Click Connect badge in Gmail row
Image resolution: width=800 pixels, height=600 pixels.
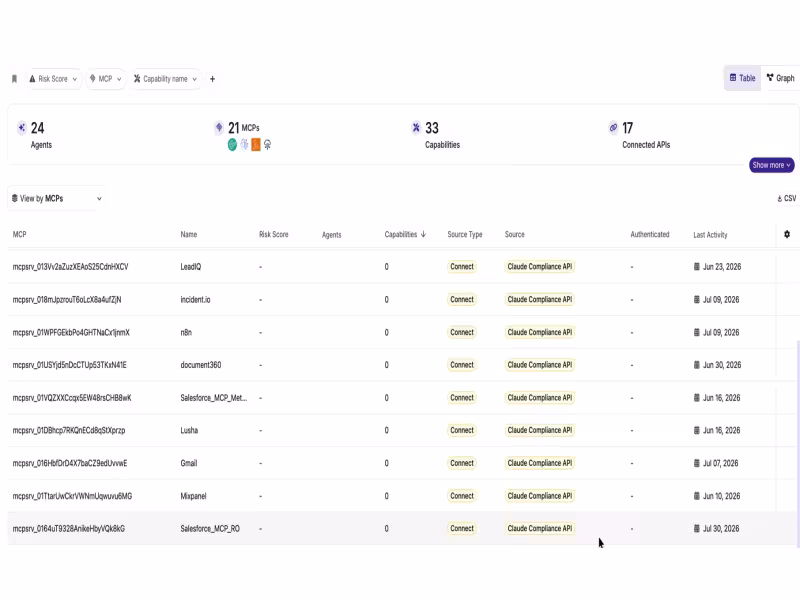462,463
